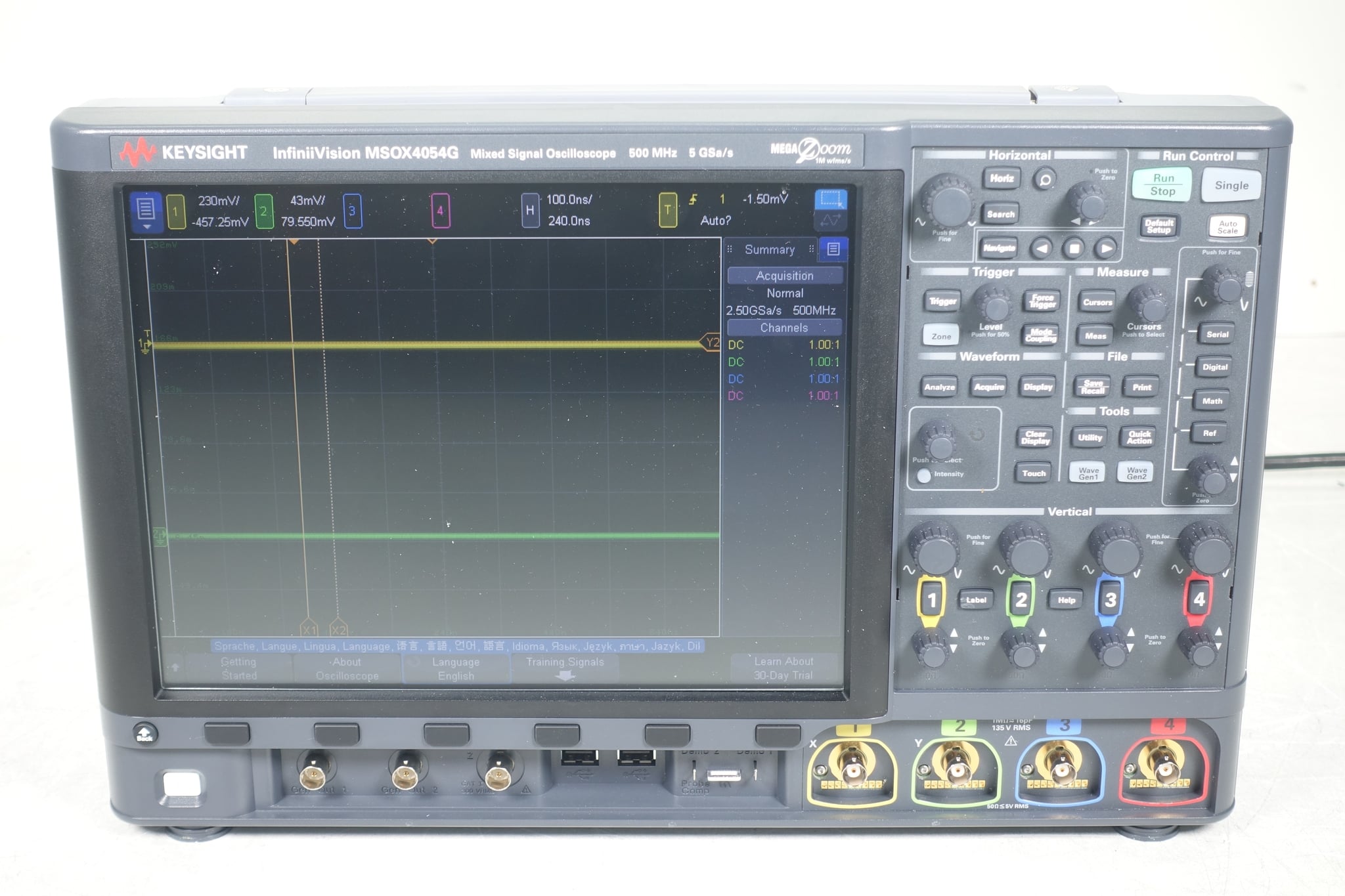1345x896 pixels.
Task: Click the navigate left arrow key
Action: (1042, 248)
